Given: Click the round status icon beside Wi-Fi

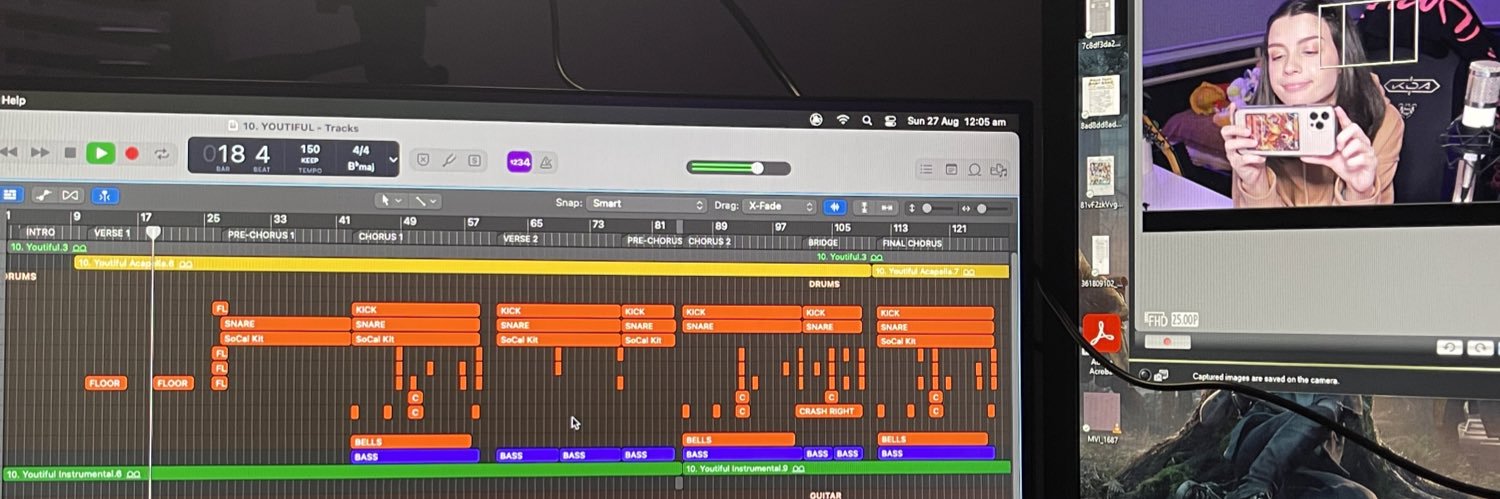Looking at the screenshot, I should (x=816, y=120).
